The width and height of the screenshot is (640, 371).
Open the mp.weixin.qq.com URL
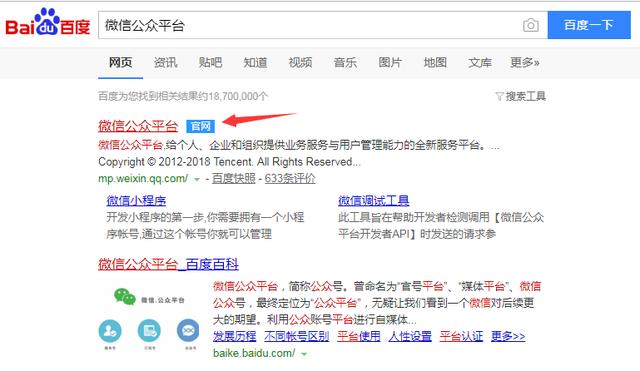coord(143,179)
